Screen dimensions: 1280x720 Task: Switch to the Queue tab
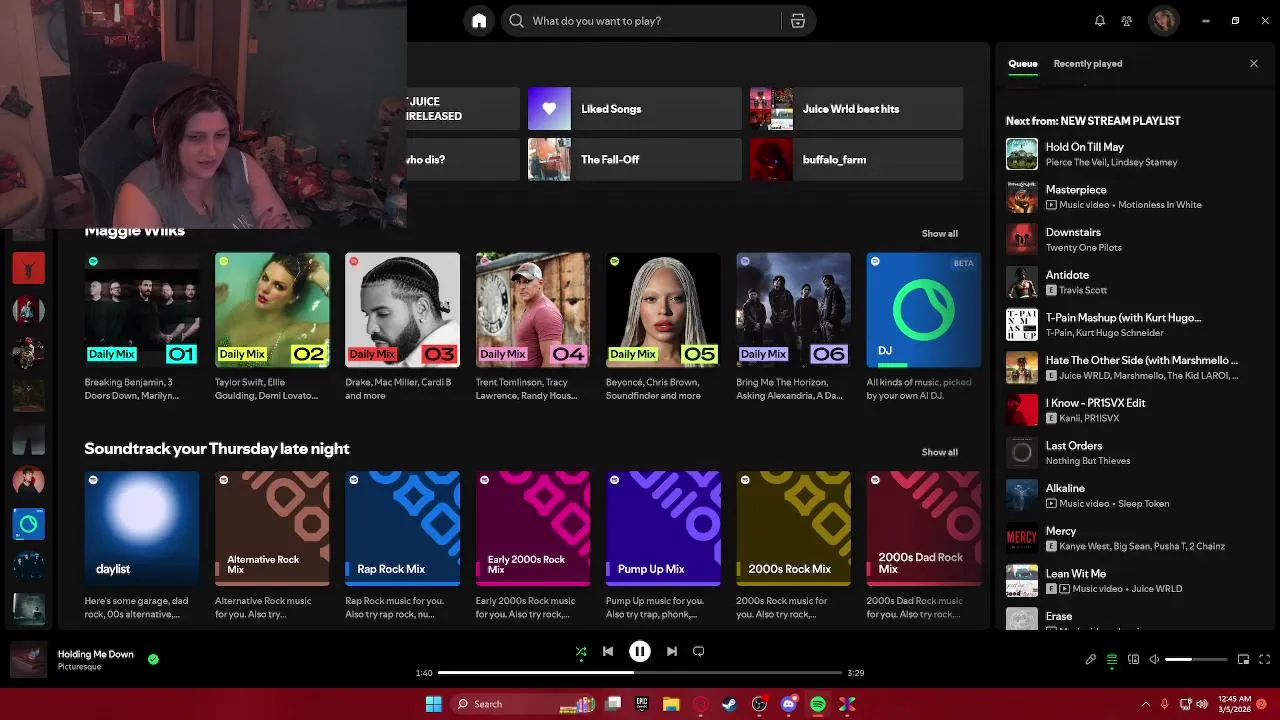(1023, 64)
